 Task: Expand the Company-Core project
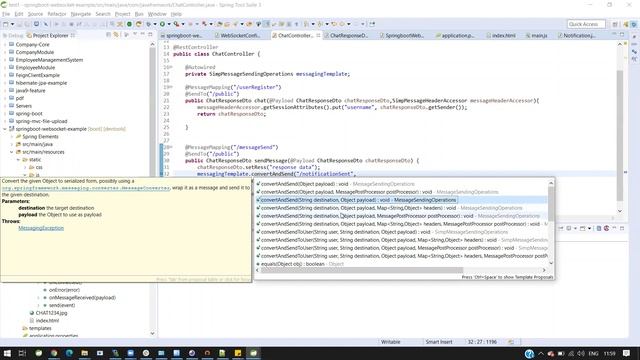click(5, 44)
